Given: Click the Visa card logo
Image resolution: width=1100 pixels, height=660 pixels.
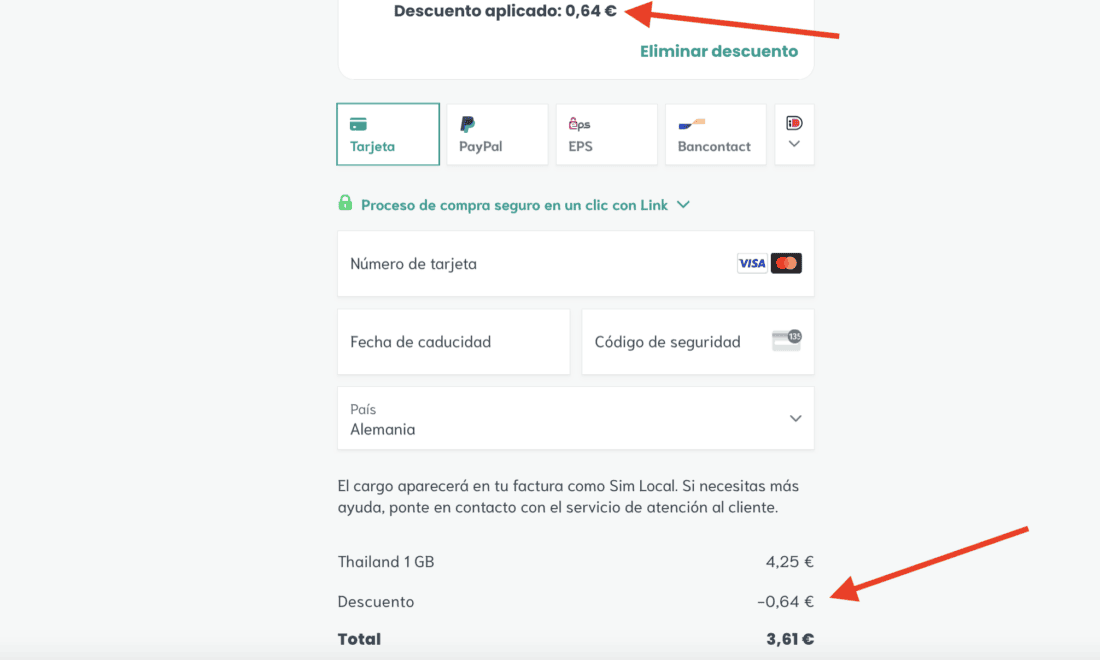Looking at the screenshot, I should [x=752, y=264].
